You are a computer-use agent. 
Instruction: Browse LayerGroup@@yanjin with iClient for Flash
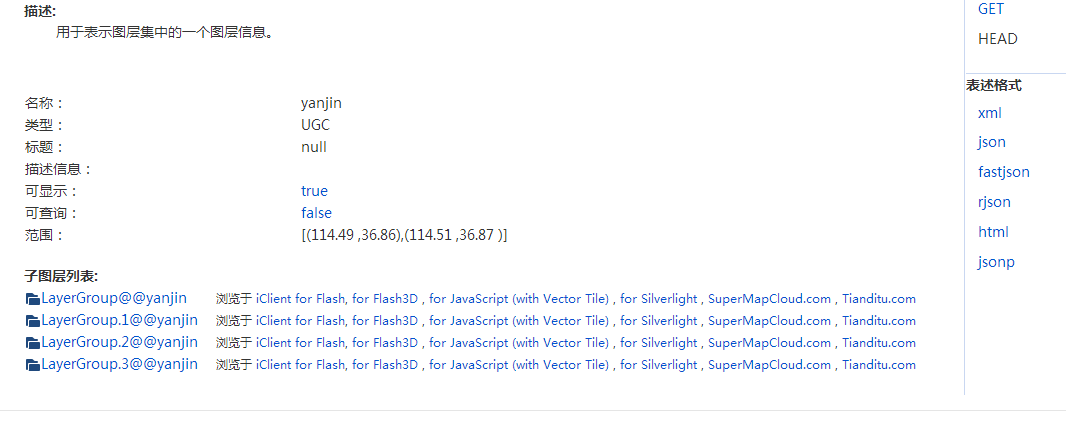[x=302, y=299]
